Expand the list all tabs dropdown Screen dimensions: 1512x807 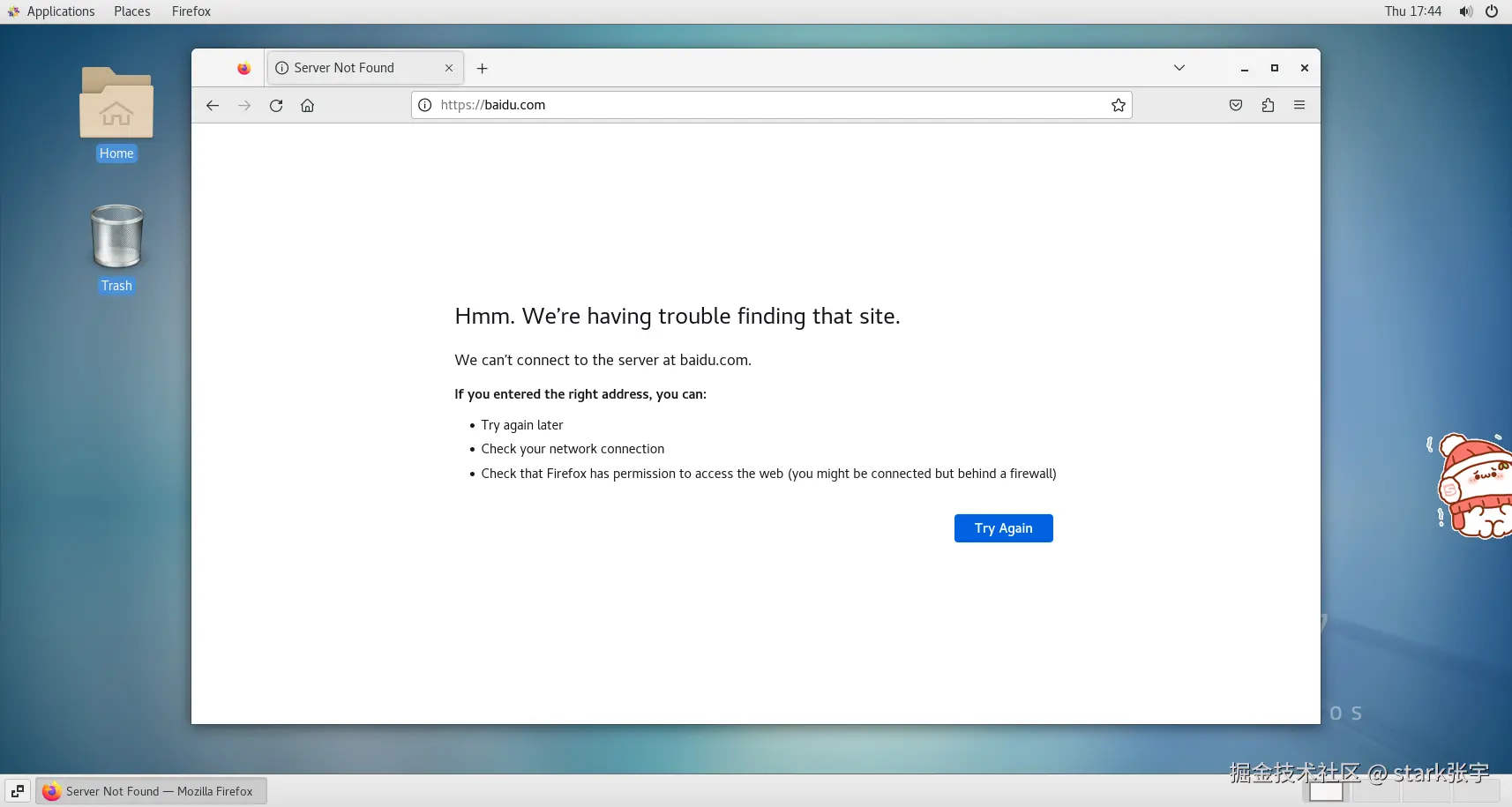pyautogui.click(x=1179, y=68)
